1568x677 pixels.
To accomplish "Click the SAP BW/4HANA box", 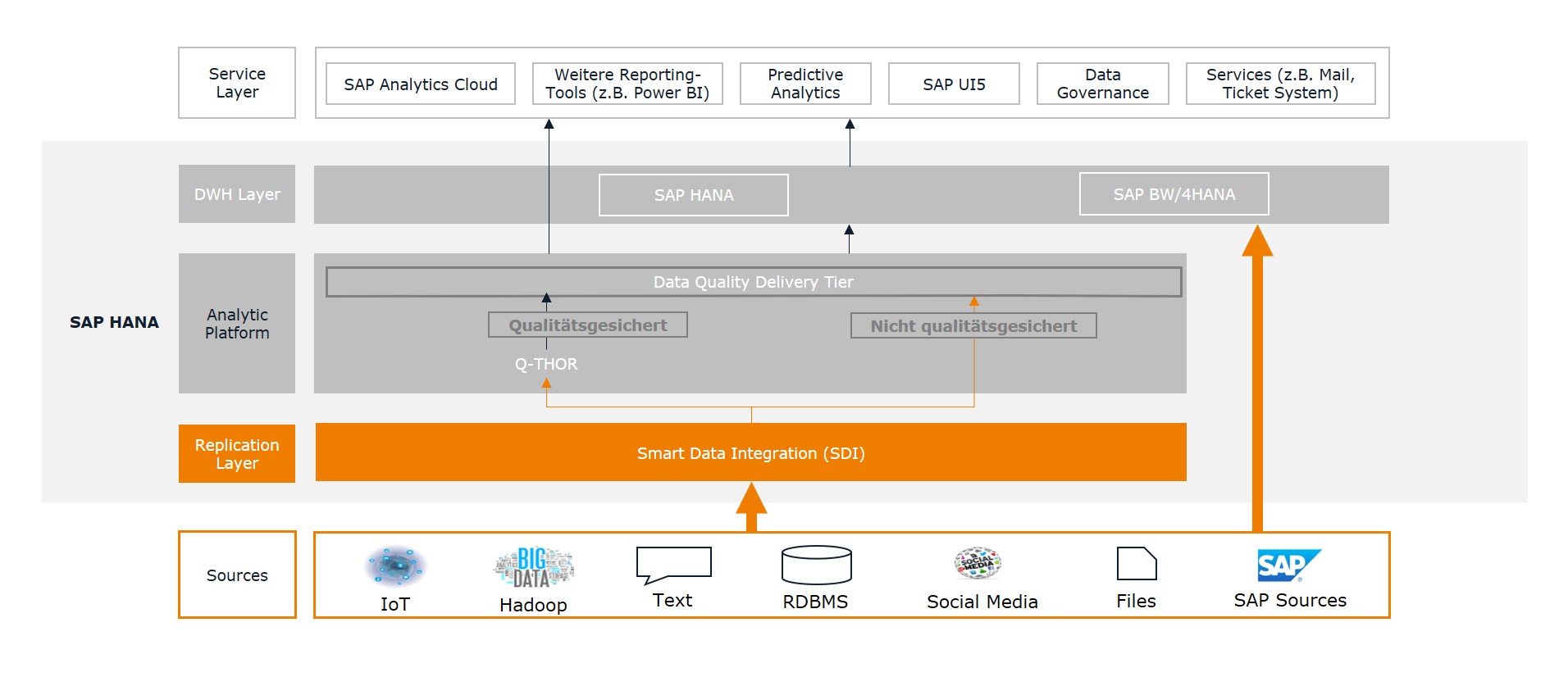I will pyautogui.click(x=1174, y=194).
